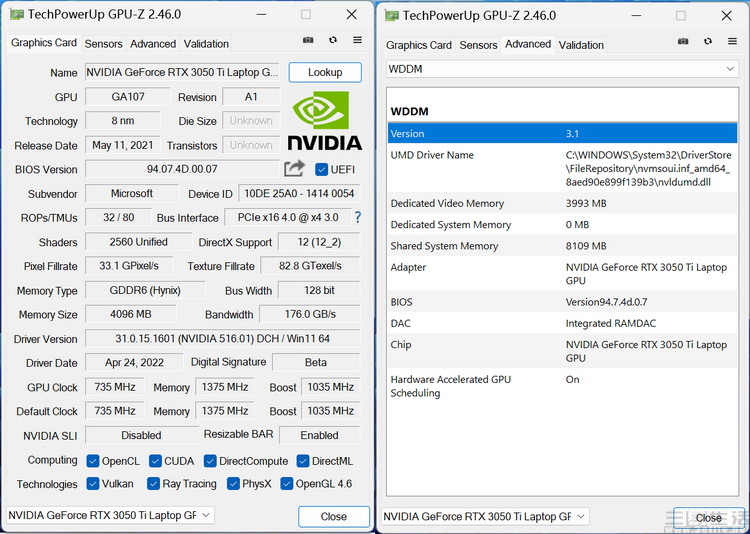Switch to Sensors tab in left window
This screenshot has width=750, height=534.
tap(103, 44)
